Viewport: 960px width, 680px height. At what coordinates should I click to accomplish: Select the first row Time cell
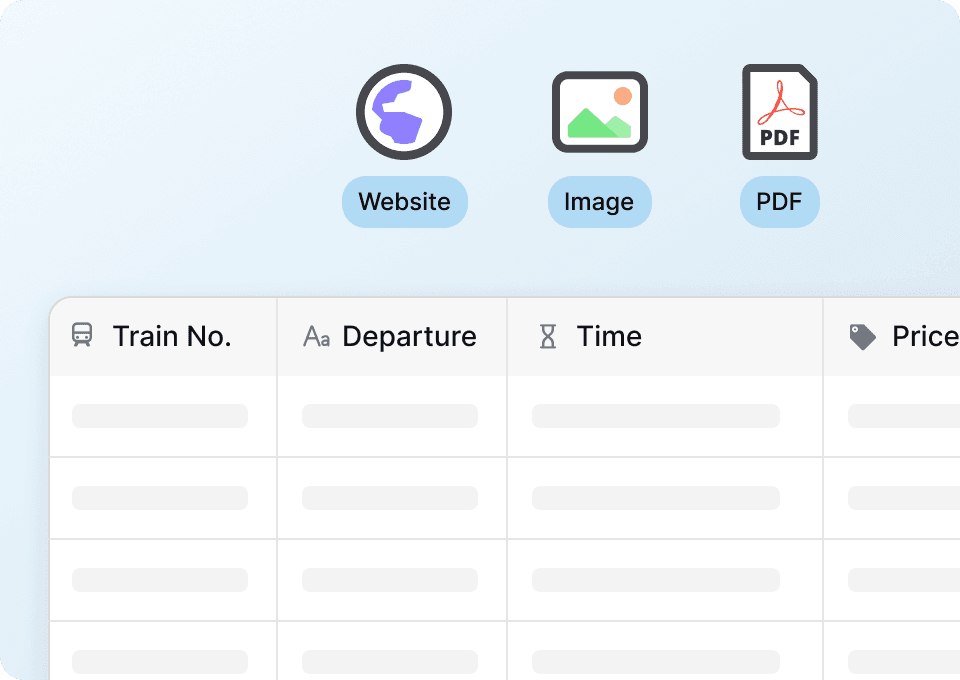point(656,416)
